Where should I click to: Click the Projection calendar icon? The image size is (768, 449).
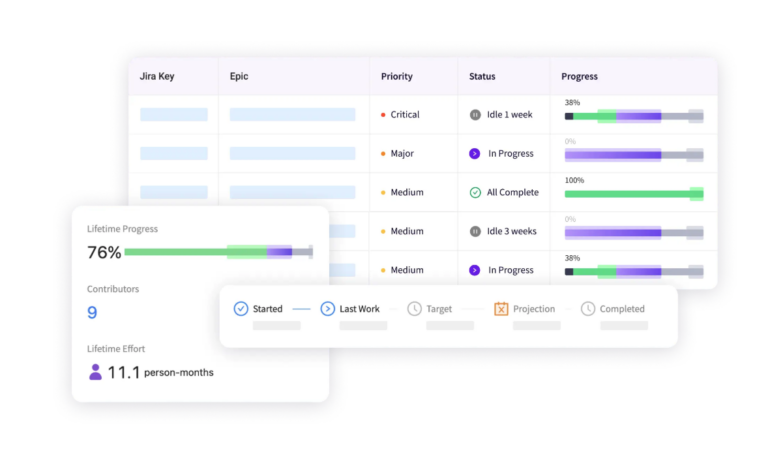501,309
